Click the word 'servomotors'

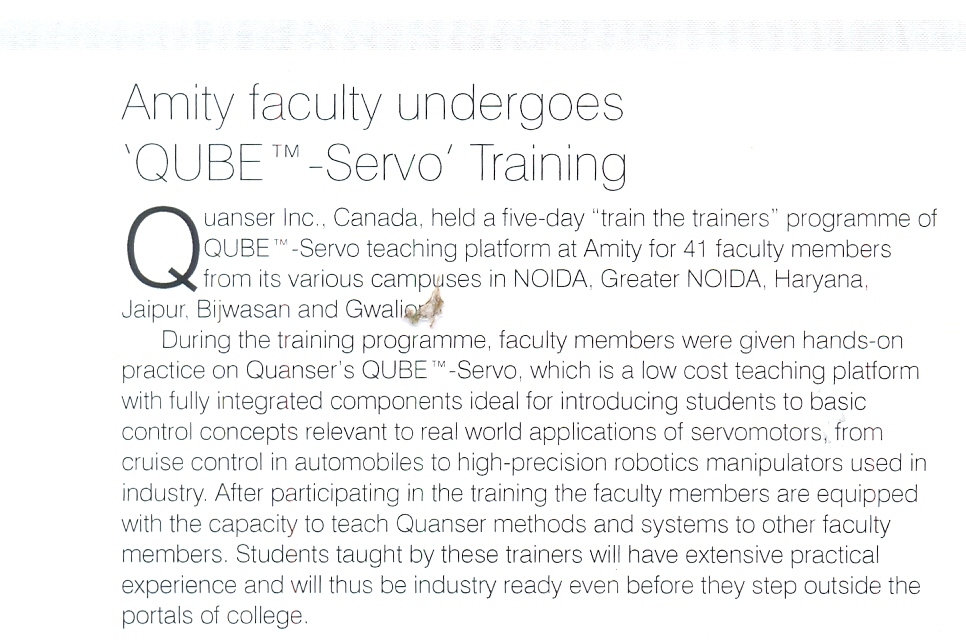click(x=757, y=432)
